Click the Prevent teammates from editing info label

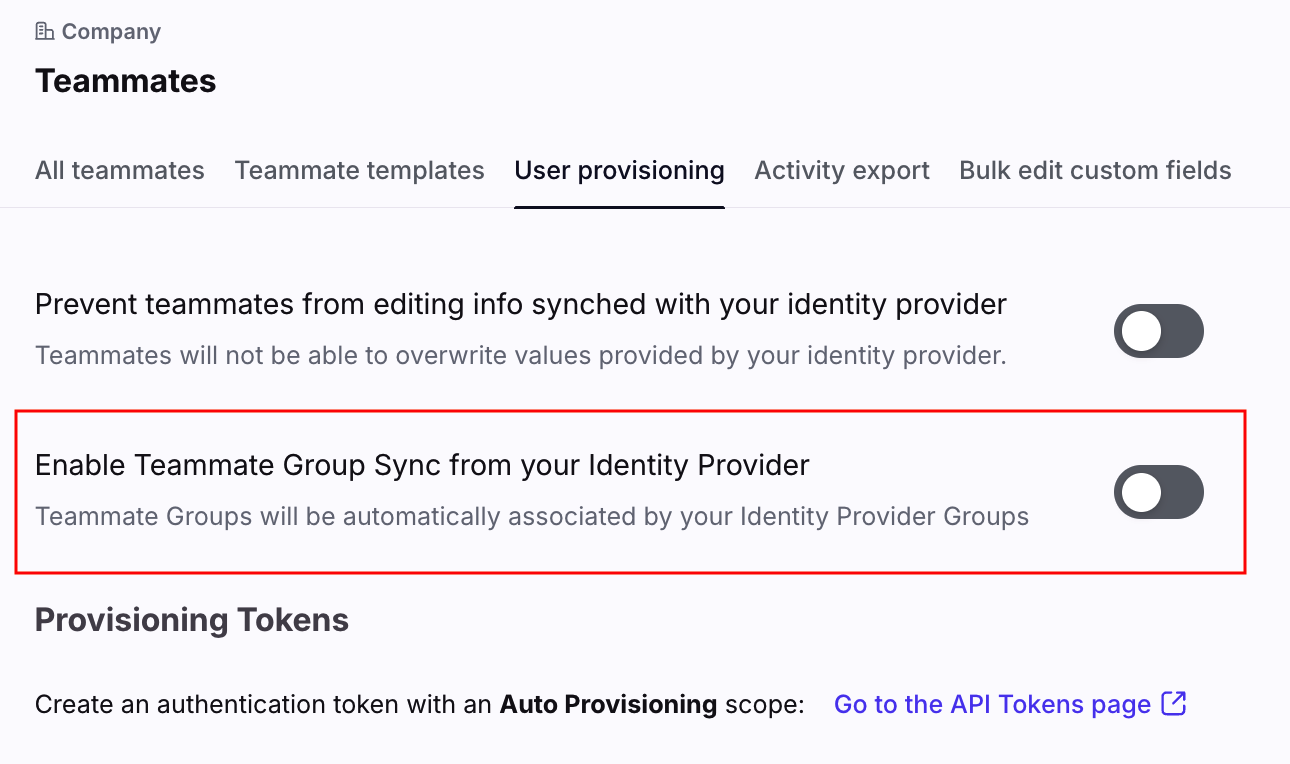(520, 304)
